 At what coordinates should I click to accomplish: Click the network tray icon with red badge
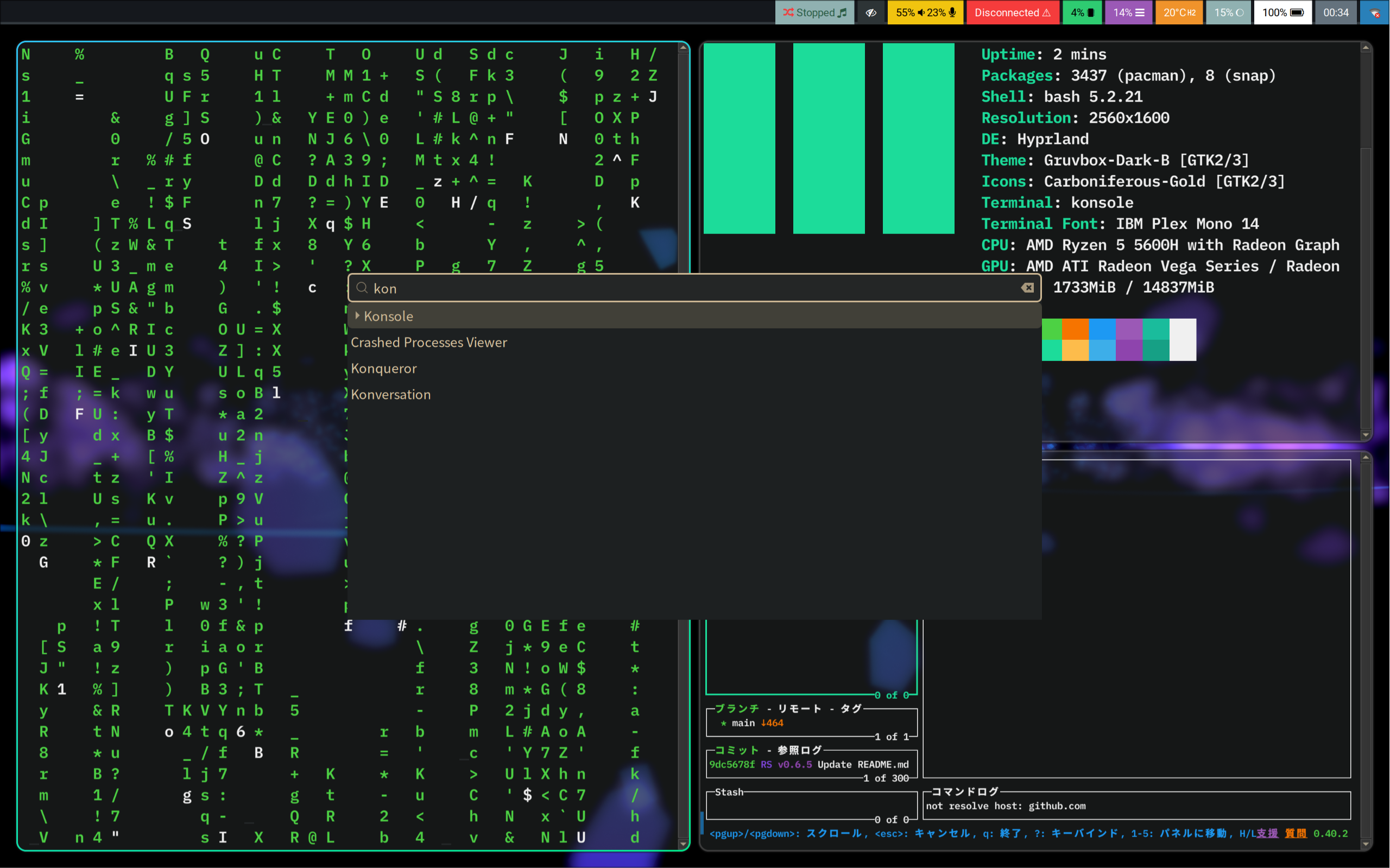point(1374,12)
